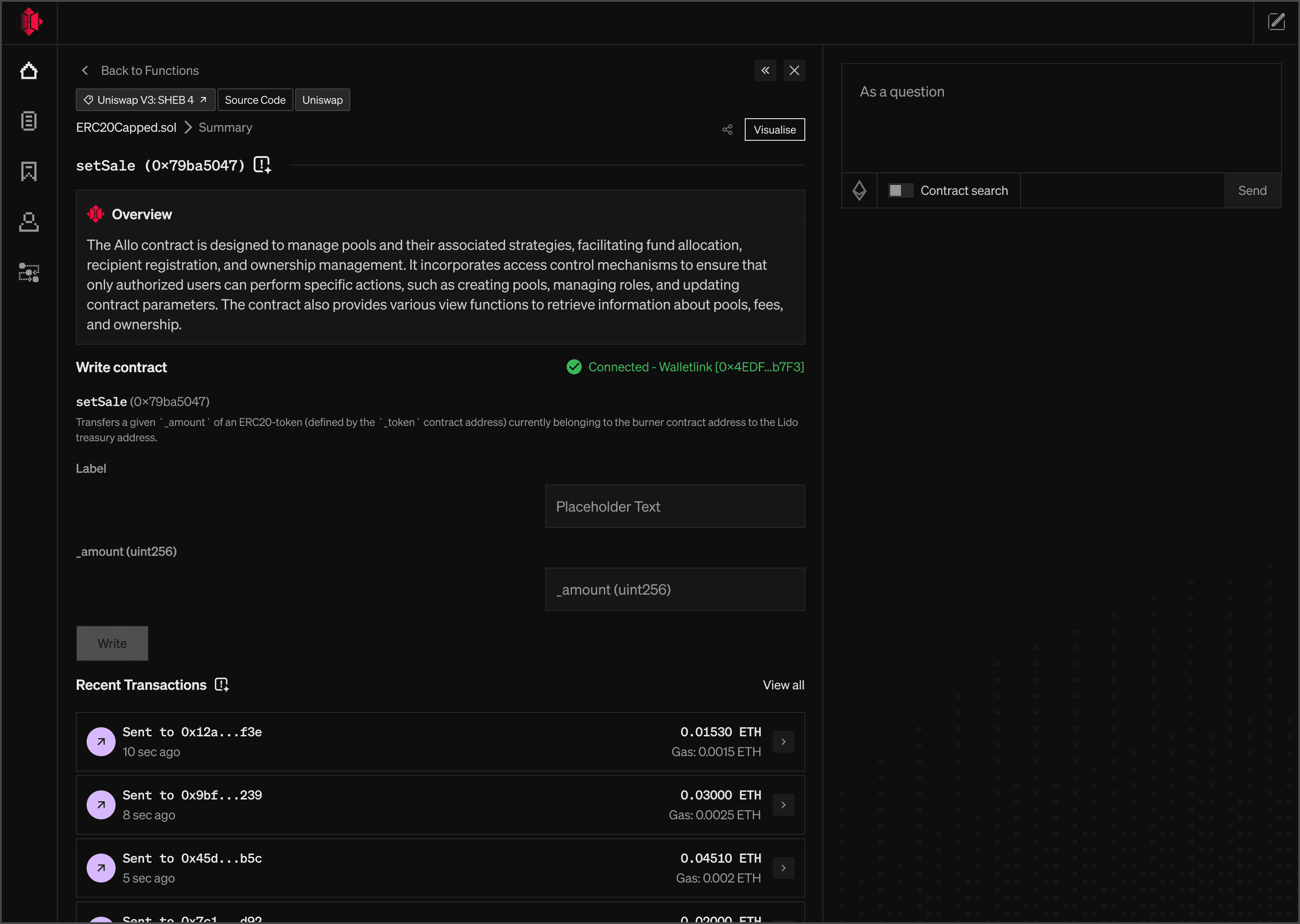Open the user profile sidebar icon
Image resolution: width=1300 pixels, height=924 pixels.
pos(28,222)
